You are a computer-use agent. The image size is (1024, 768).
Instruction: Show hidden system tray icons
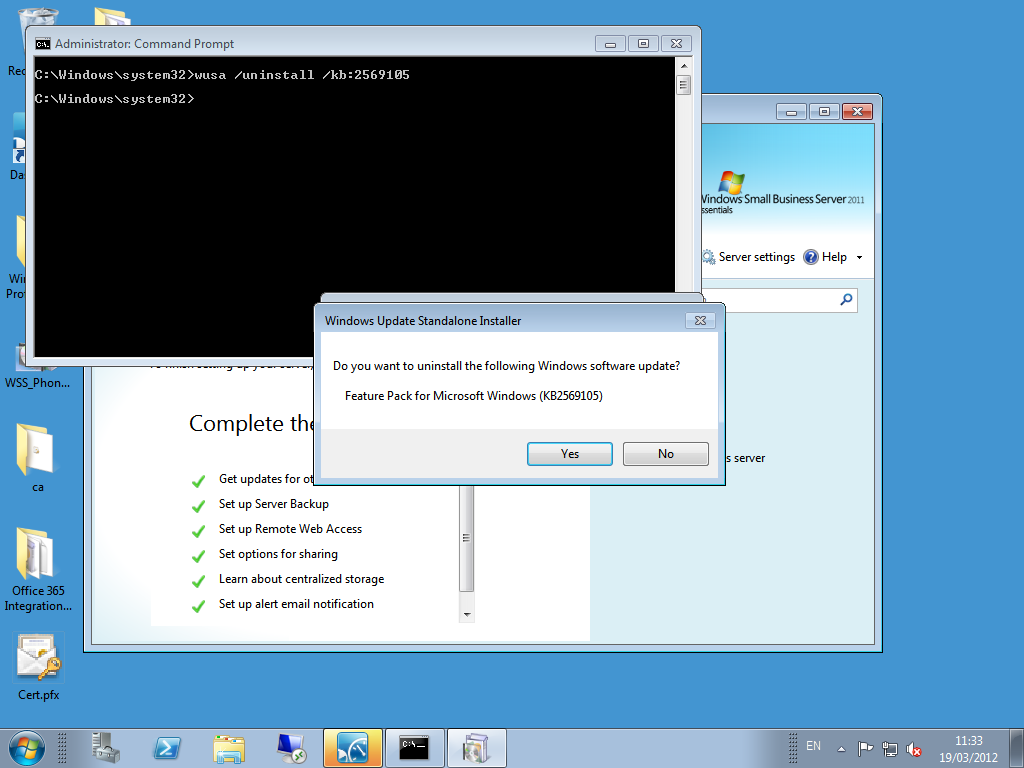tap(841, 748)
